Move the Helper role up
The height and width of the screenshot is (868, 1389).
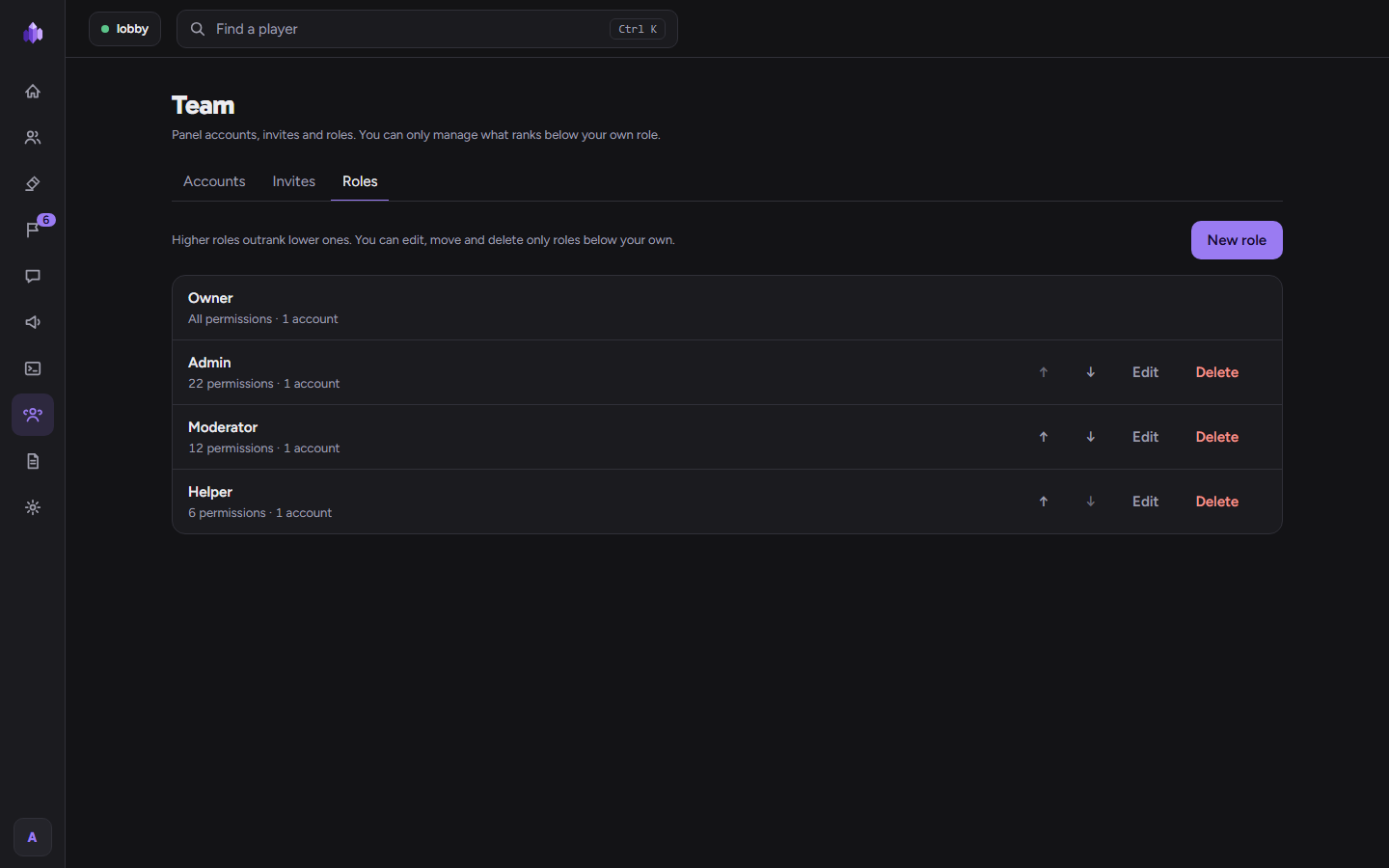pyautogui.click(x=1044, y=502)
